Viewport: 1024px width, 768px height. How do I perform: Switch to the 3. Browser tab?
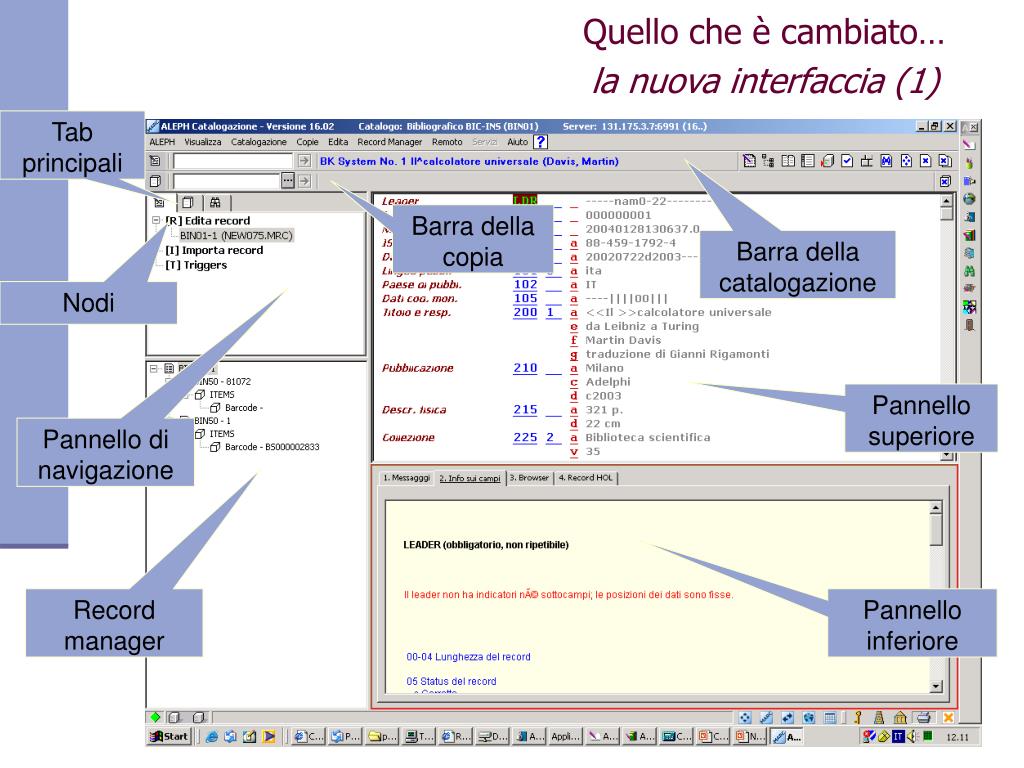[x=529, y=478]
